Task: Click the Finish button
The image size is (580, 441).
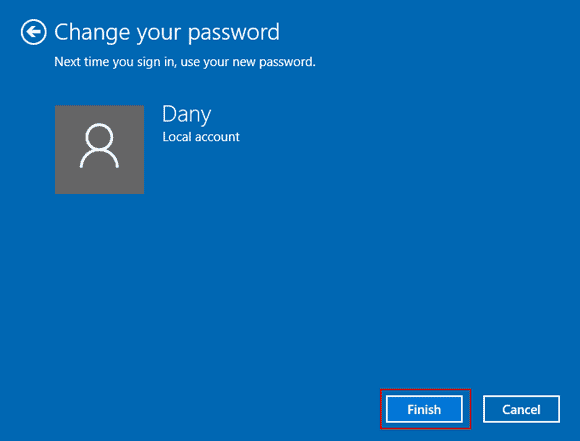Action: (424, 409)
